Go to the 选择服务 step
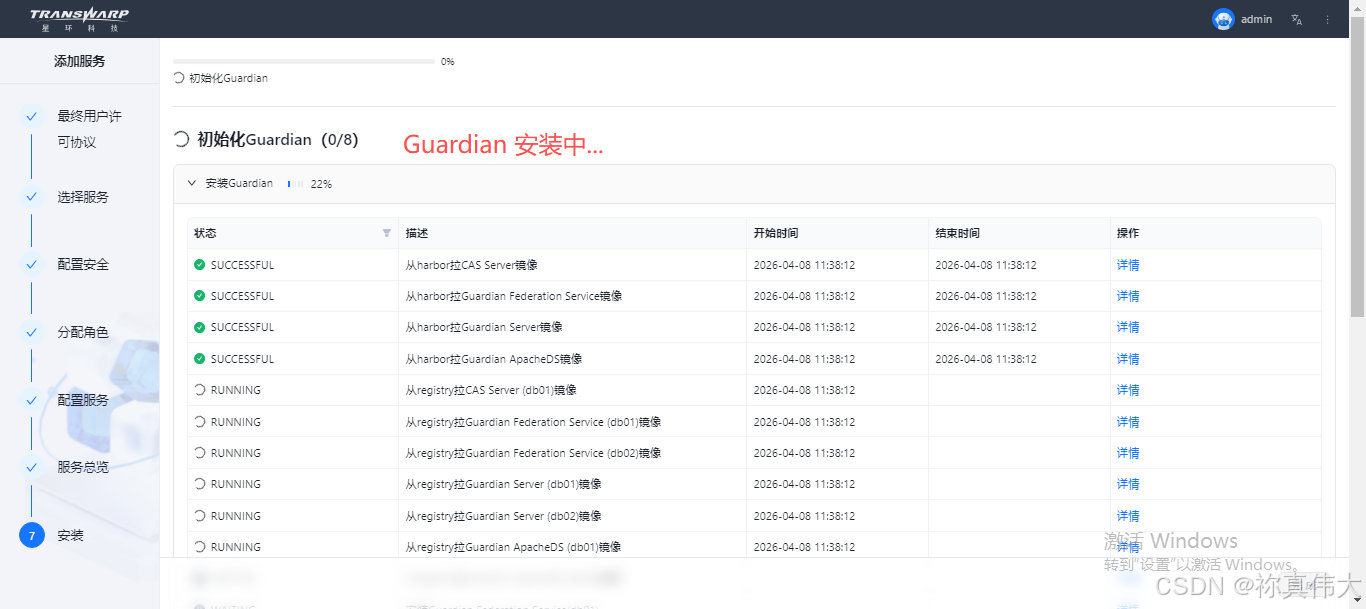This screenshot has height=609, width=1366. point(83,197)
